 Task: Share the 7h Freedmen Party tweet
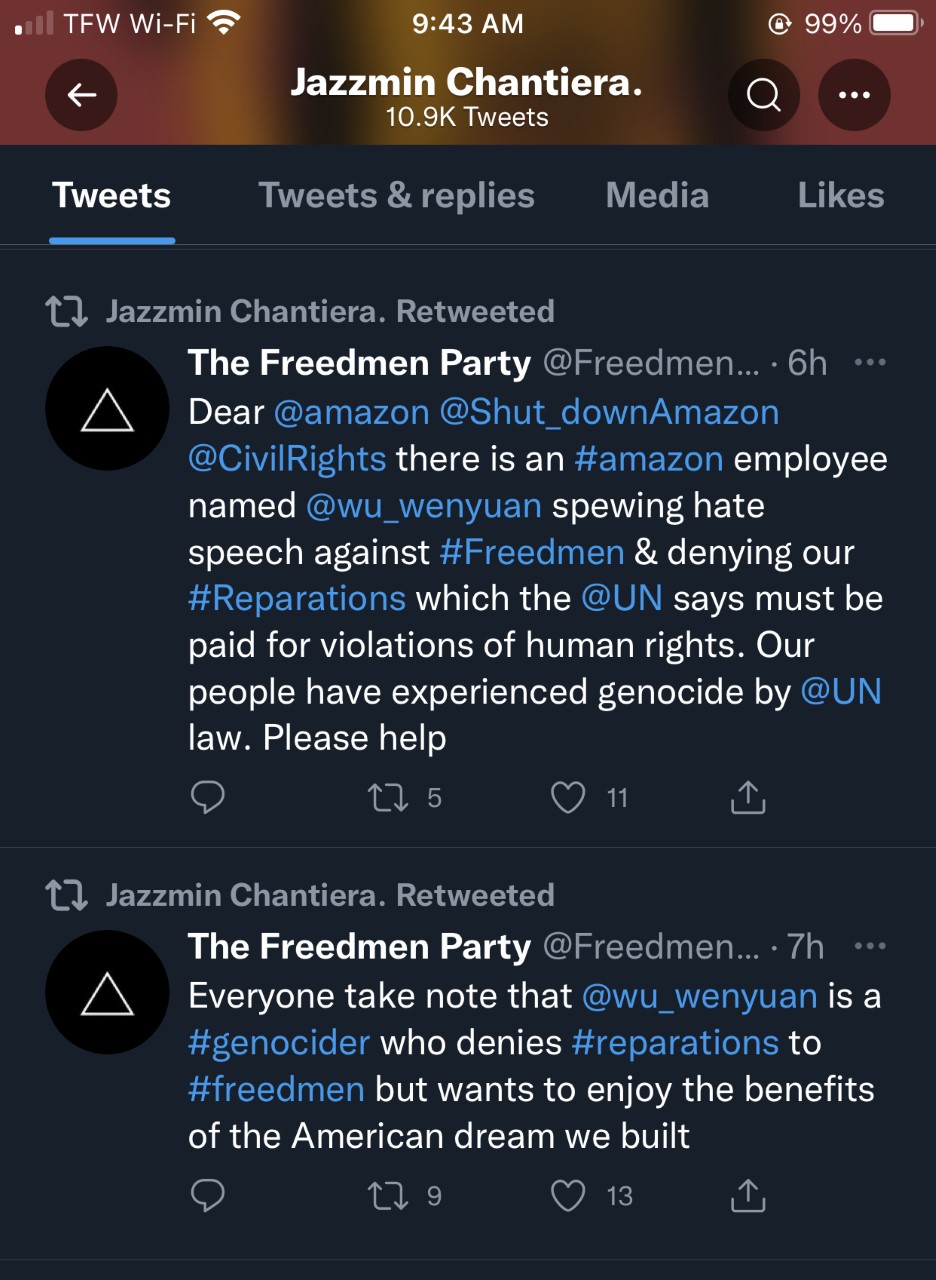(x=748, y=1195)
